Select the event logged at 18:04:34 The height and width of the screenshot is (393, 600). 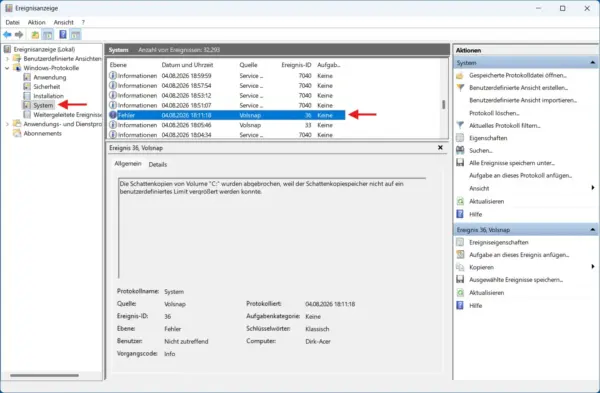(x=227, y=135)
